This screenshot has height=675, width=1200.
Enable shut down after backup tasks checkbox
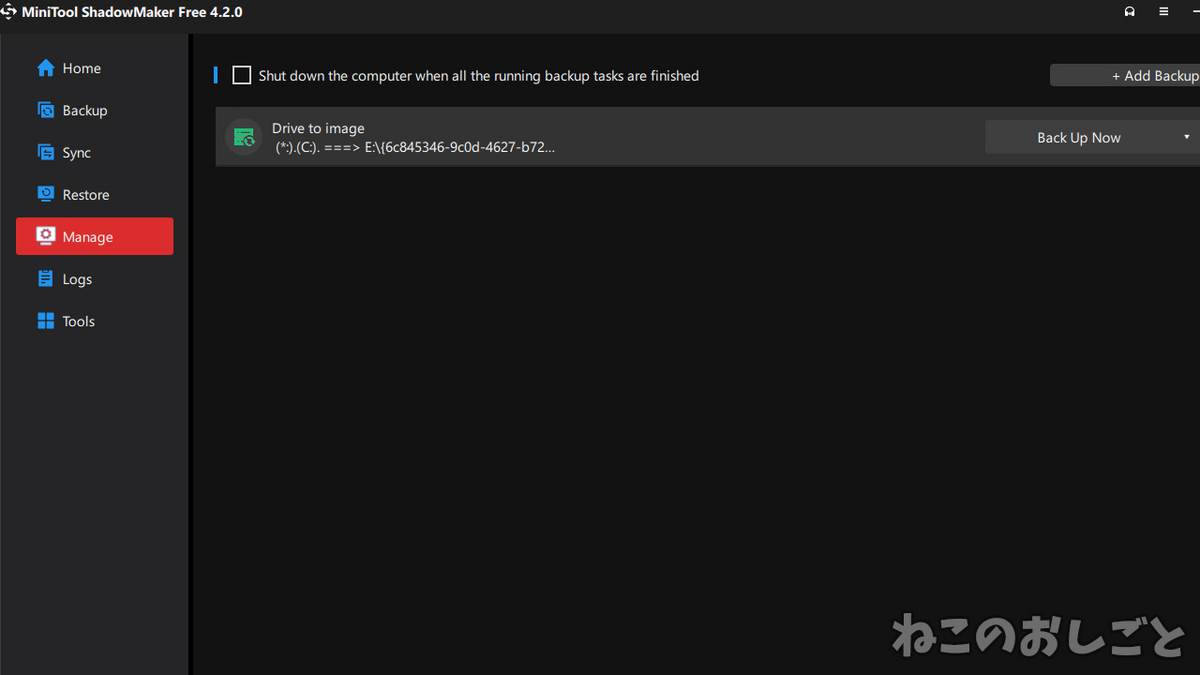pos(242,76)
